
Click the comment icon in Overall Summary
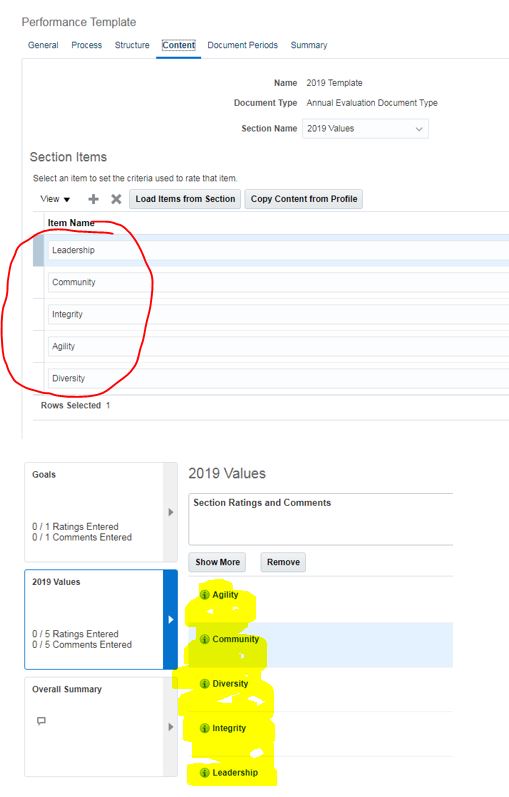point(42,721)
